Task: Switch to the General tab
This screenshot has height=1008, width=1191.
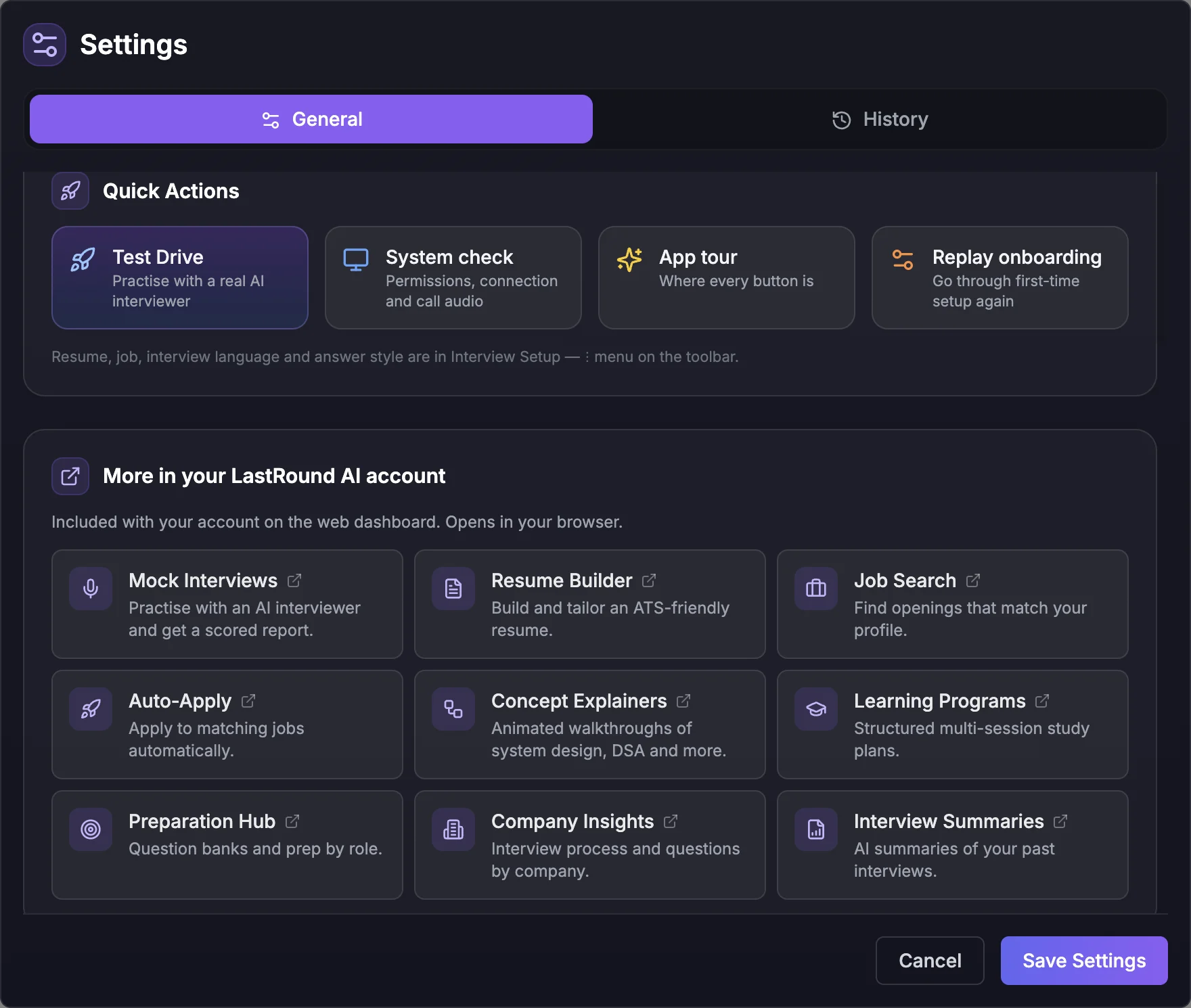Action: coord(311,119)
